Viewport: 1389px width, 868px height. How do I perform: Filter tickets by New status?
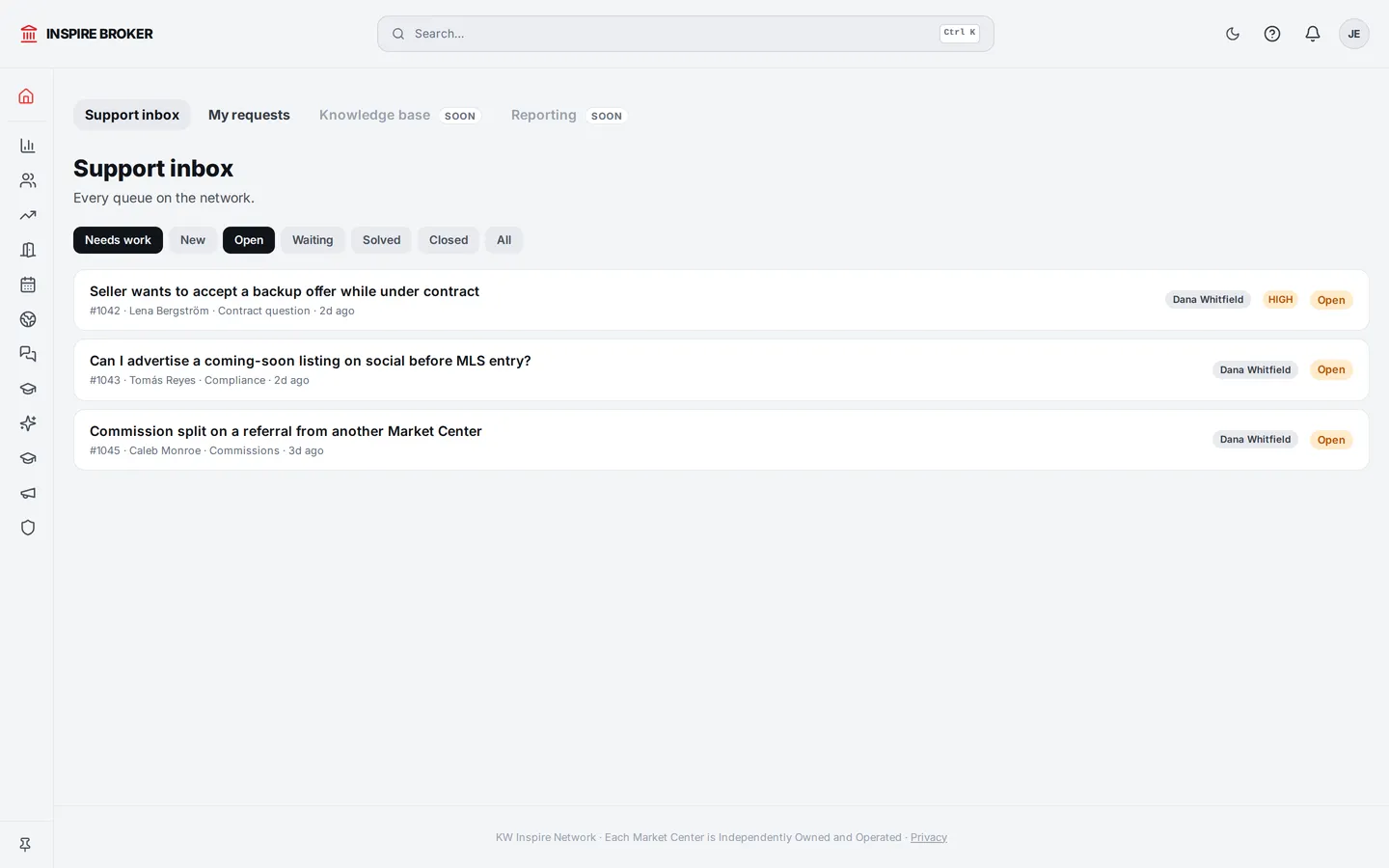[193, 240]
